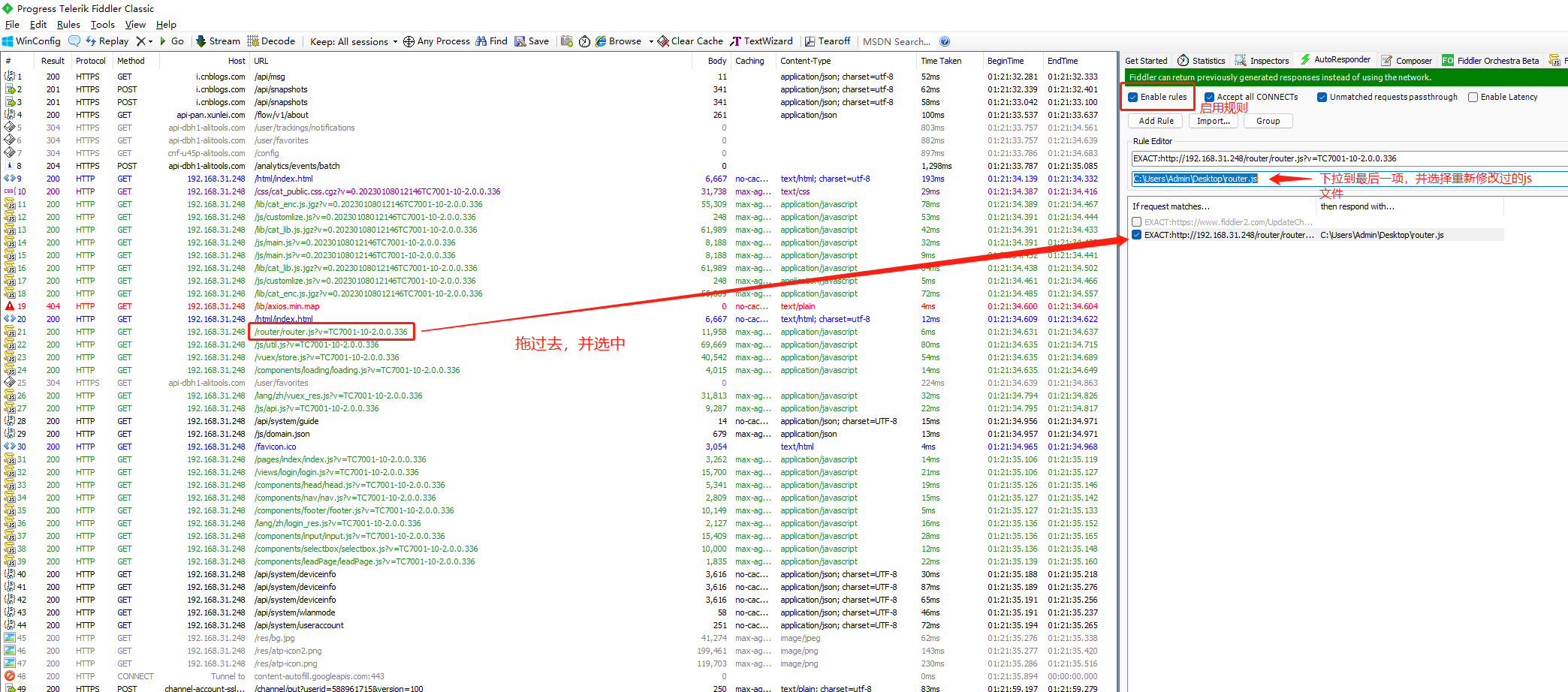The width and height of the screenshot is (1568, 692).
Task: Open the TextWizard tool
Action: pos(761,41)
